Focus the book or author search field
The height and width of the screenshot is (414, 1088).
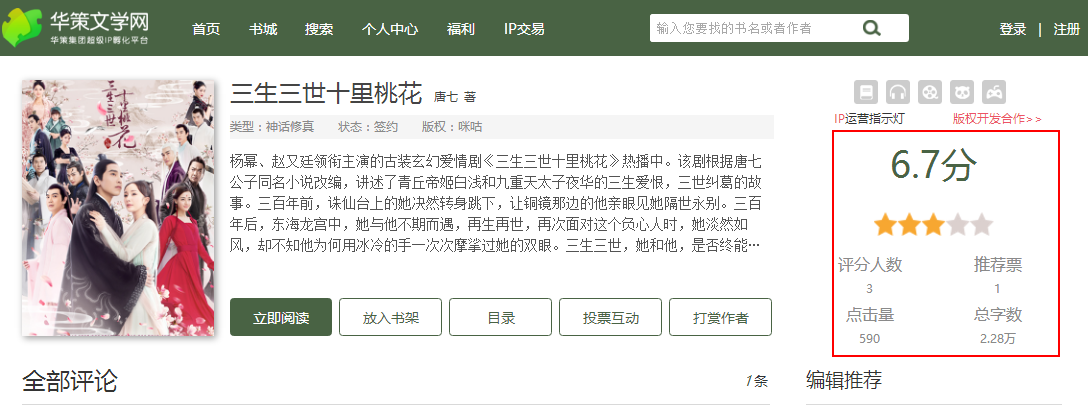pyautogui.click(x=750, y=28)
